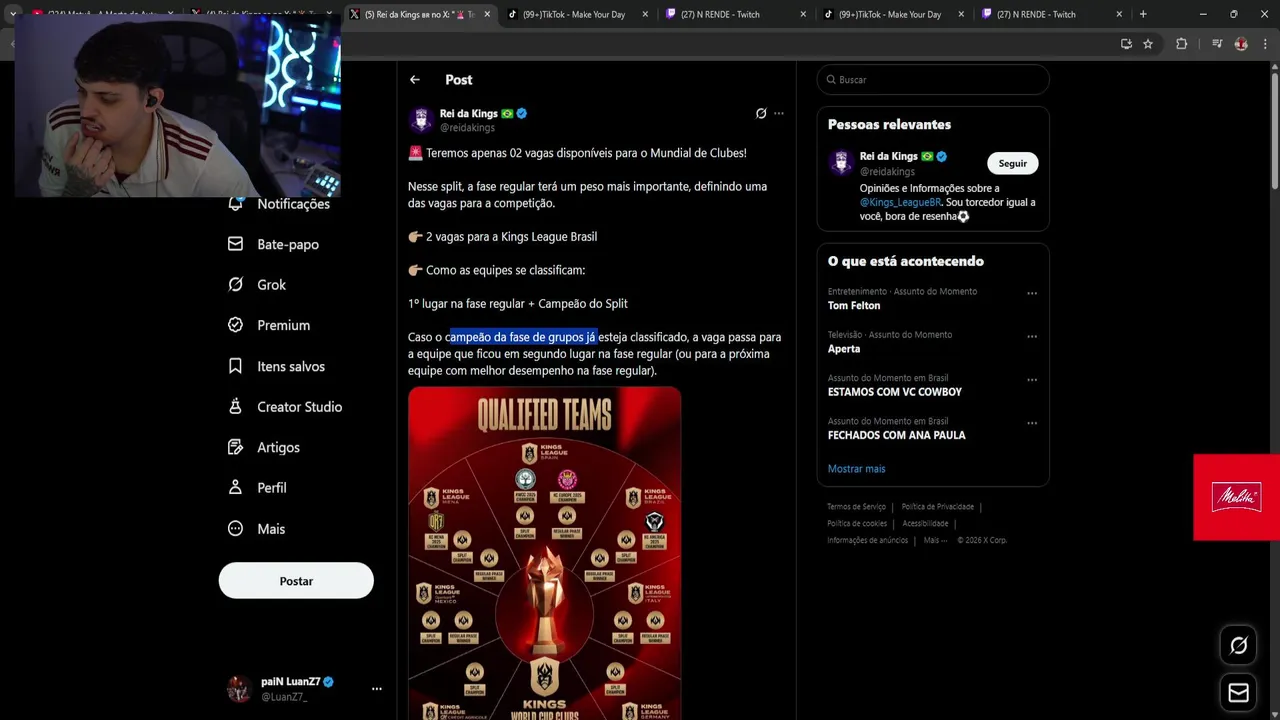The image size is (1280, 720).
Task: Click the 'Como as equipes se classificam' line
Action: click(x=496, y=270)
